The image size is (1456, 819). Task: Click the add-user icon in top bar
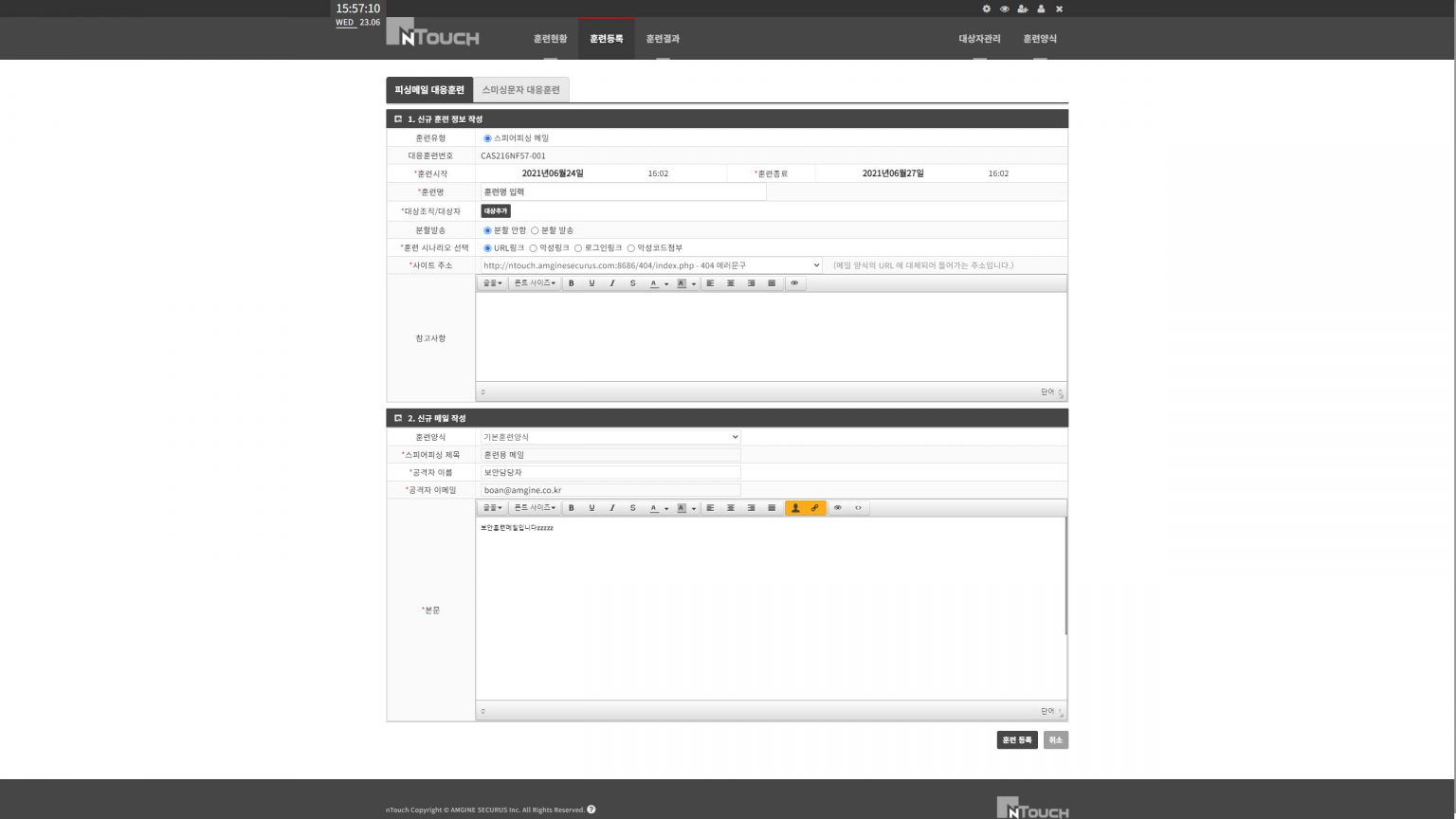(1022, 9)
